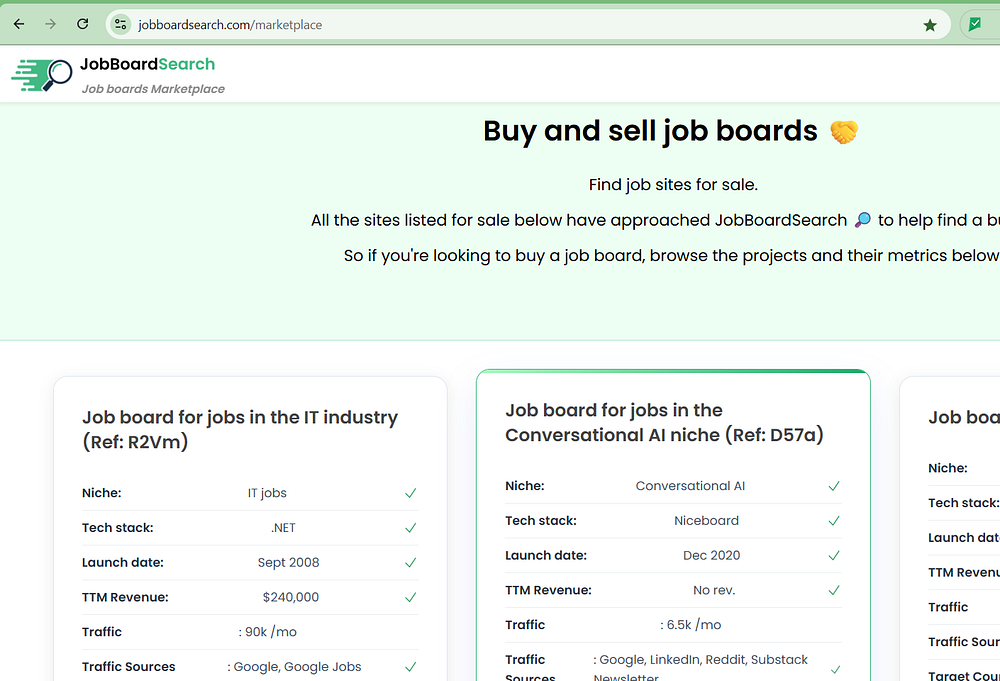This screenshot has width=1000, height=681.
Task: Open the green checkmark browser extension
Action: 974,25
